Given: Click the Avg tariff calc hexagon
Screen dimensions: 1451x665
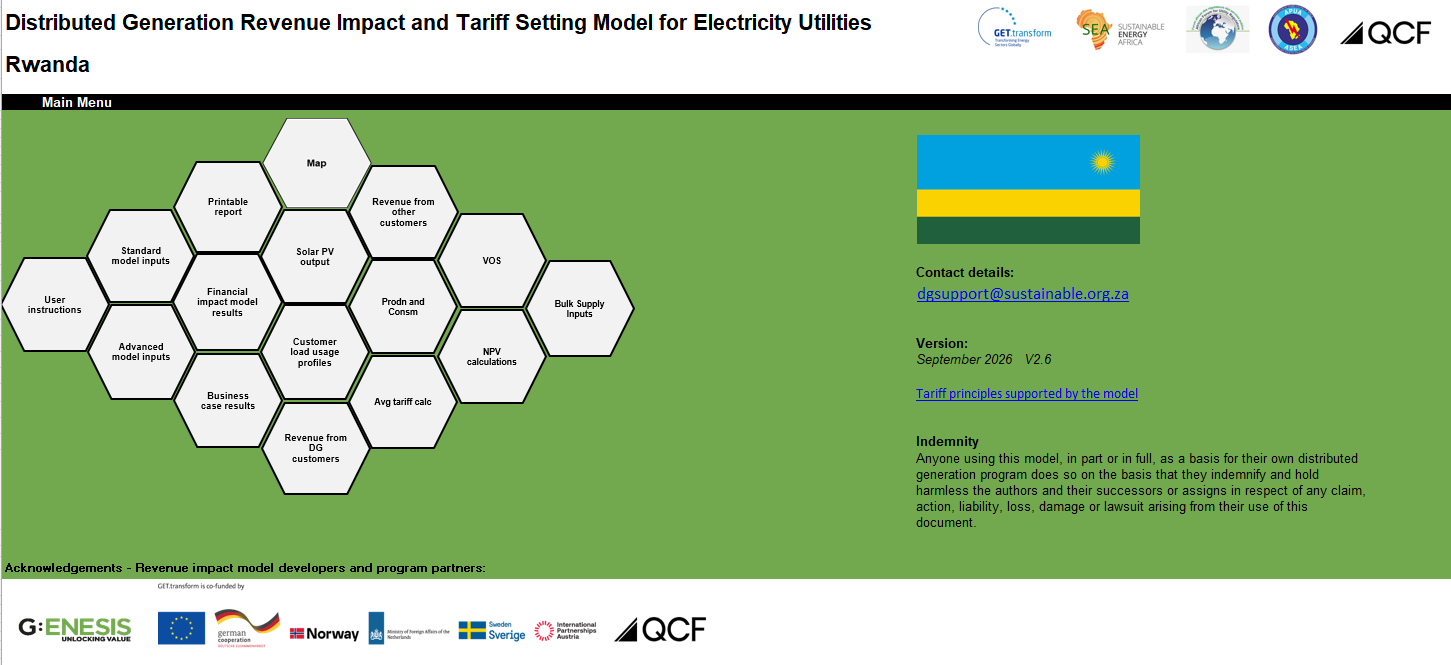Looking at the screenshot, I should (403, 401).
